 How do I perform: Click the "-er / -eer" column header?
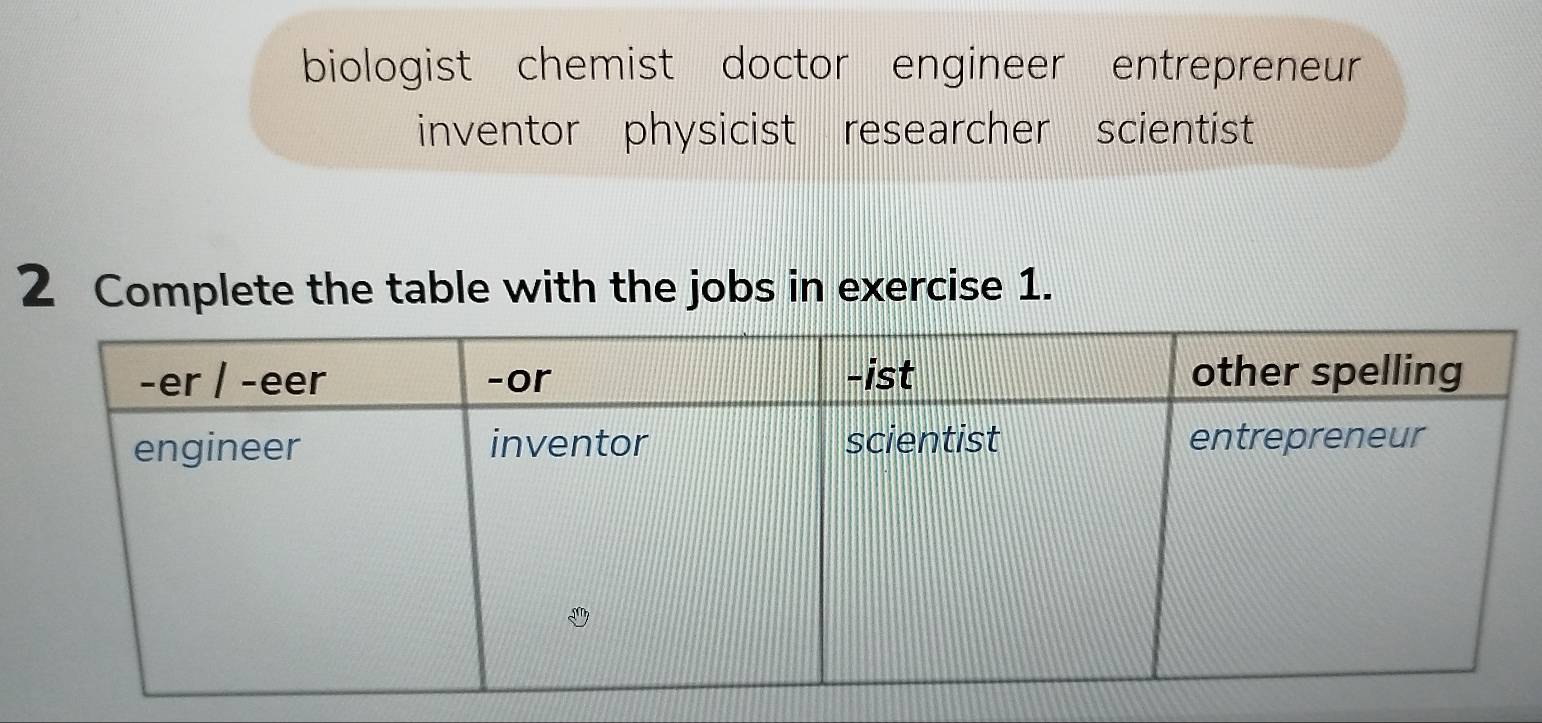(235, 381)
